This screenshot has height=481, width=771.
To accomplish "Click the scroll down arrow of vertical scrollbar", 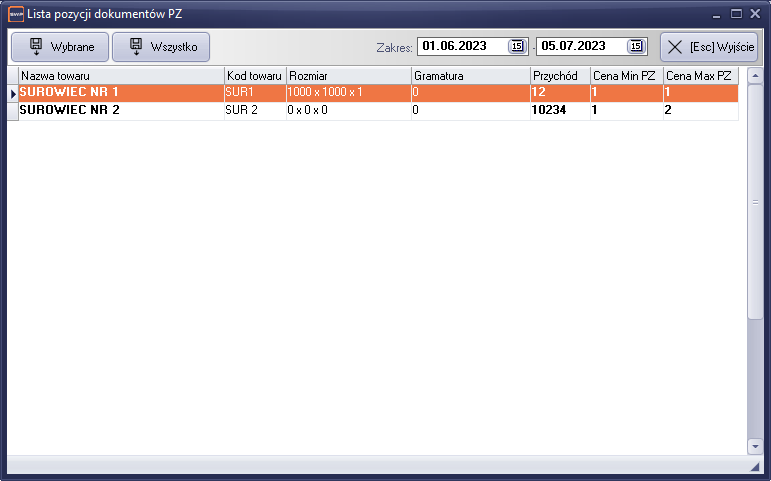I will click(755, 446).
